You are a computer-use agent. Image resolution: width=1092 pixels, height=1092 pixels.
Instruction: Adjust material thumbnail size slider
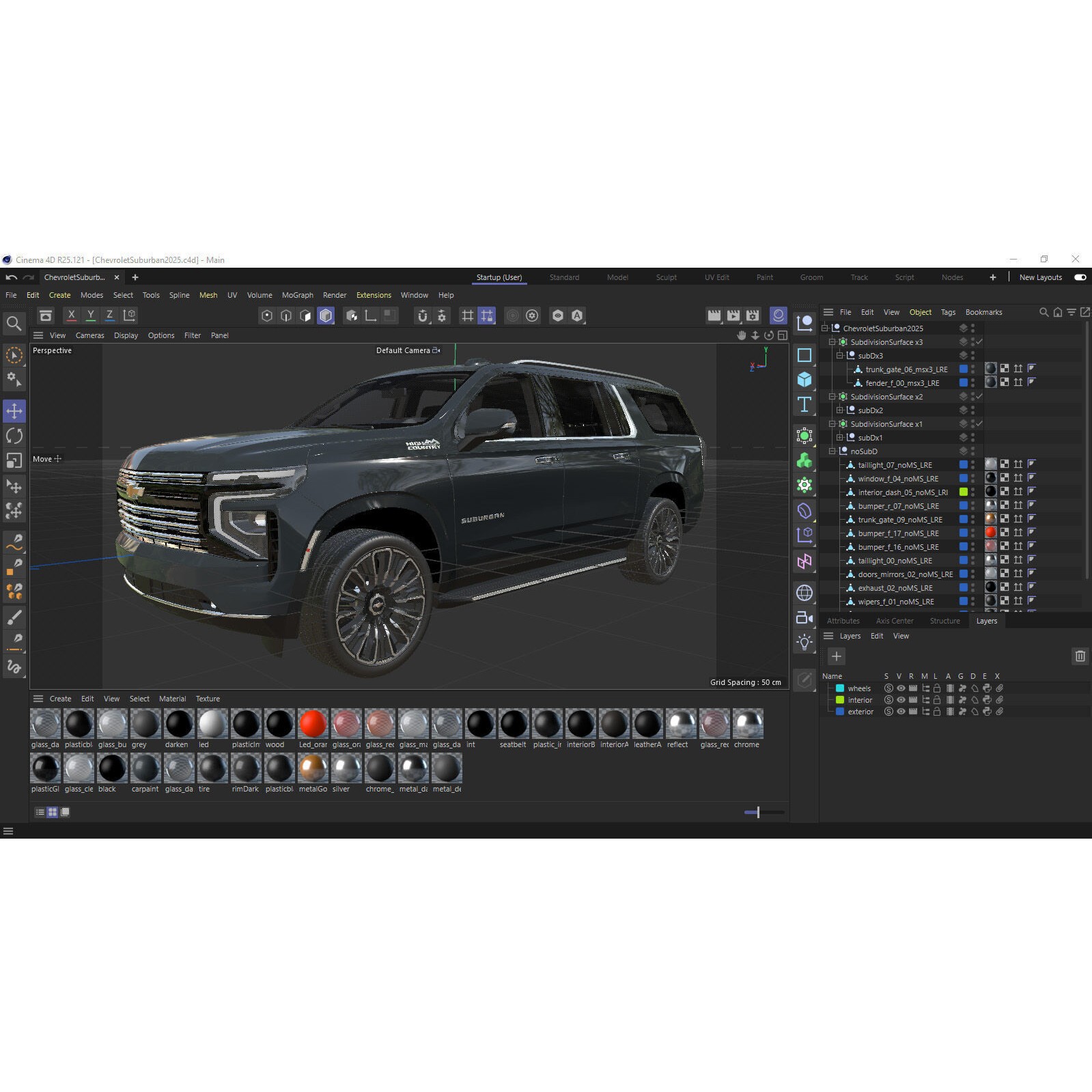[758, 812]
